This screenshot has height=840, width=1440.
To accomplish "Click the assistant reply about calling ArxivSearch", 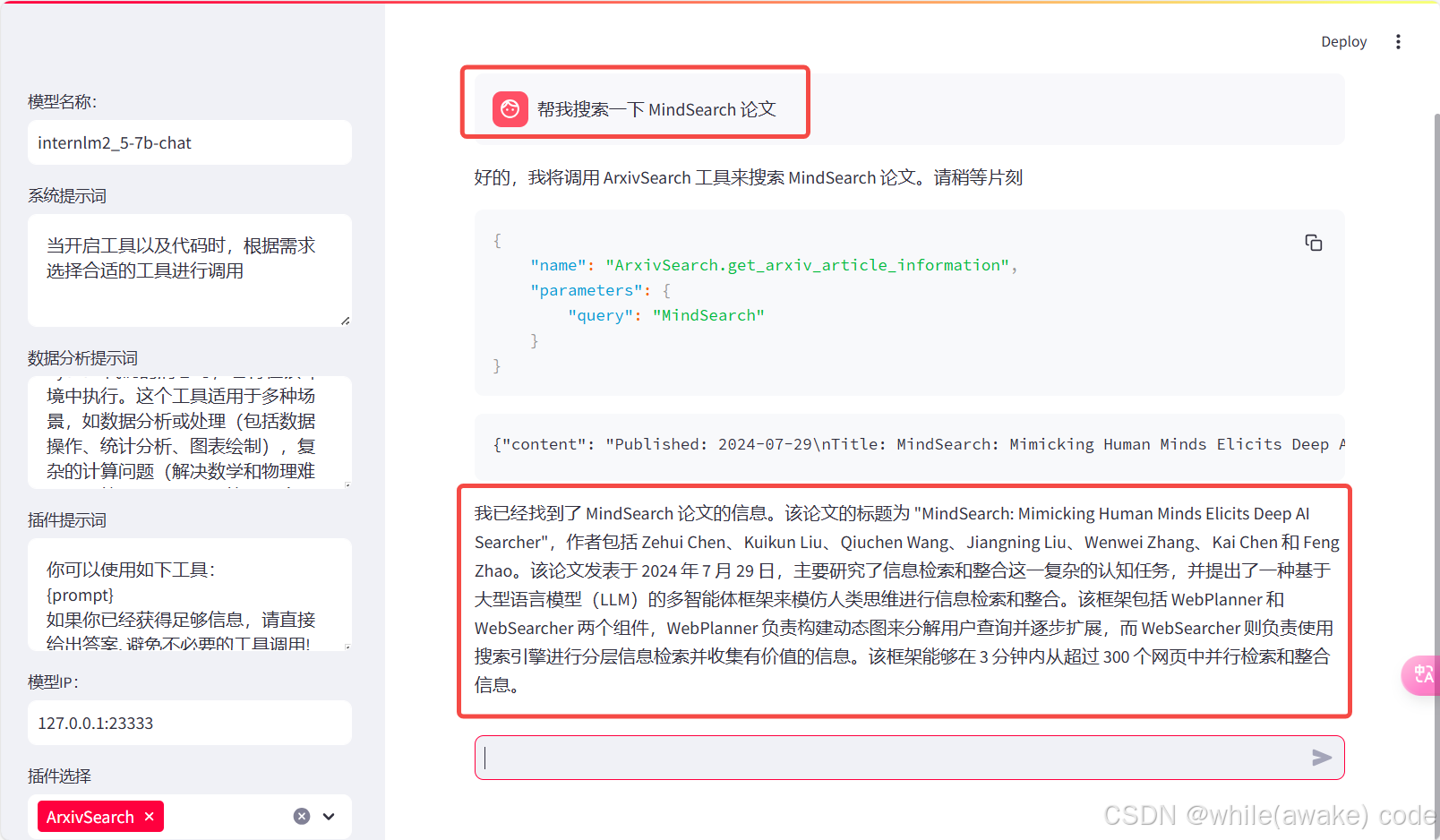I will point(749,177).
